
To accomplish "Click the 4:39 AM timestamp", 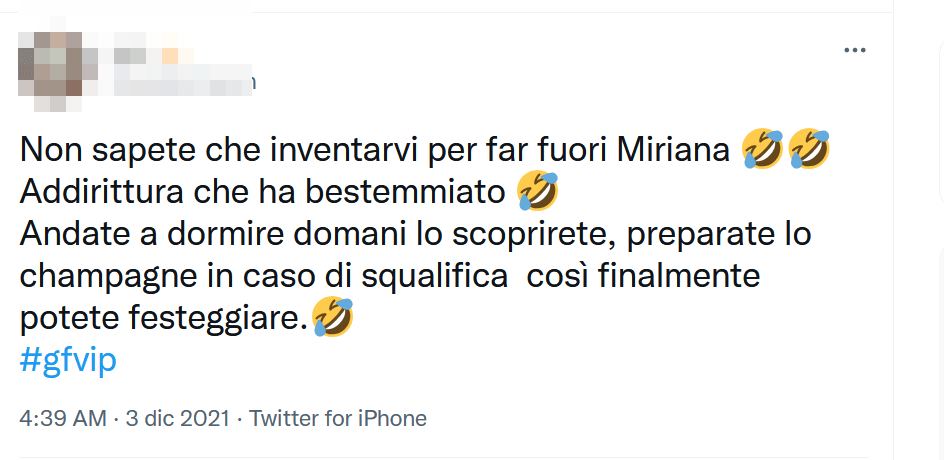I will [62, 418].
